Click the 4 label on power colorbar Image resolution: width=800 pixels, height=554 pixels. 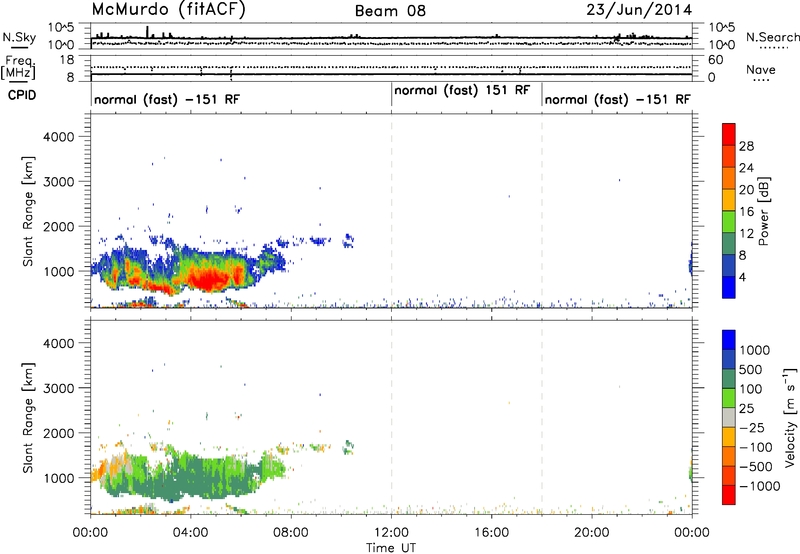coord(743,277)
